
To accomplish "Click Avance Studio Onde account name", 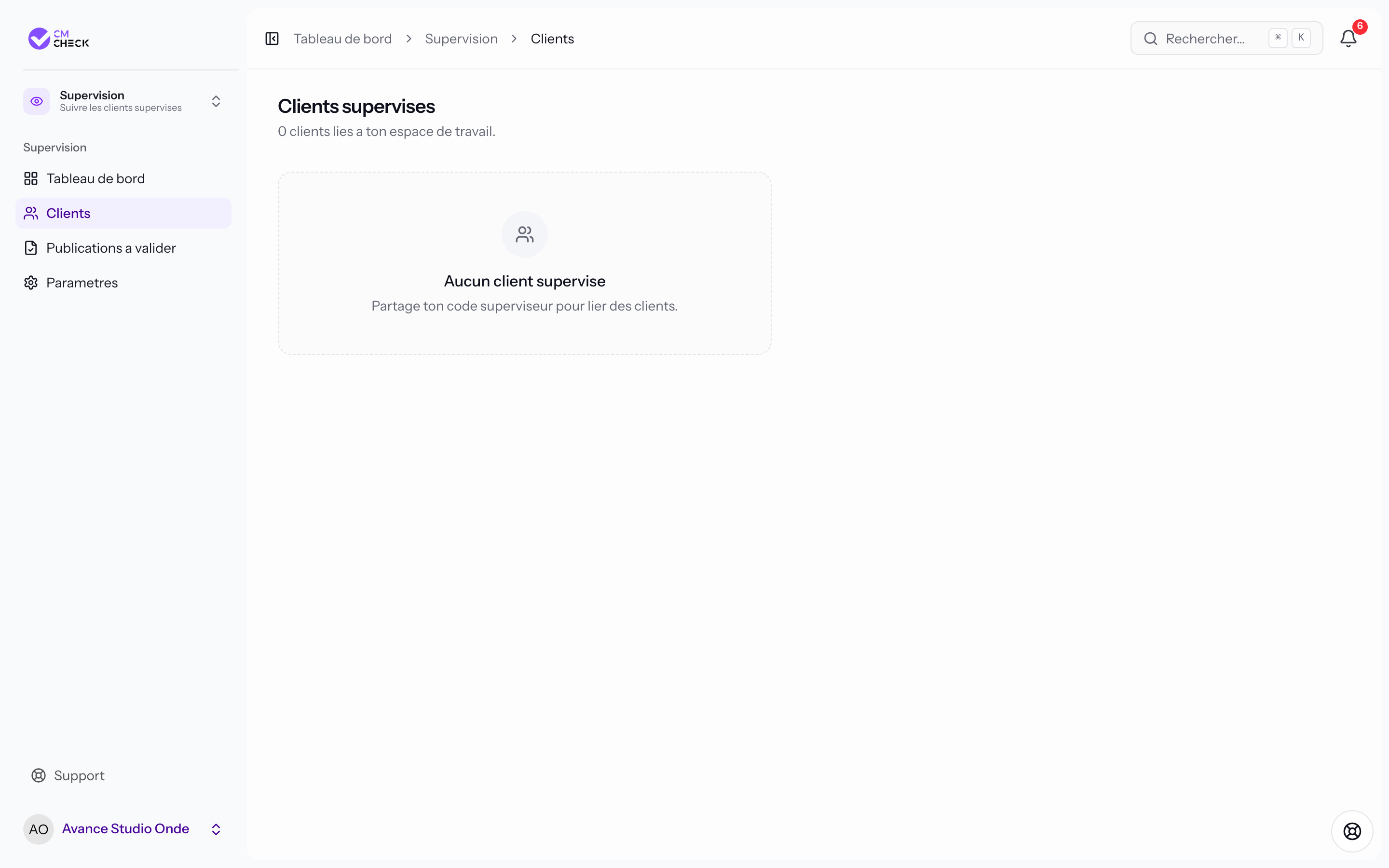I will [x=126, y=828].
